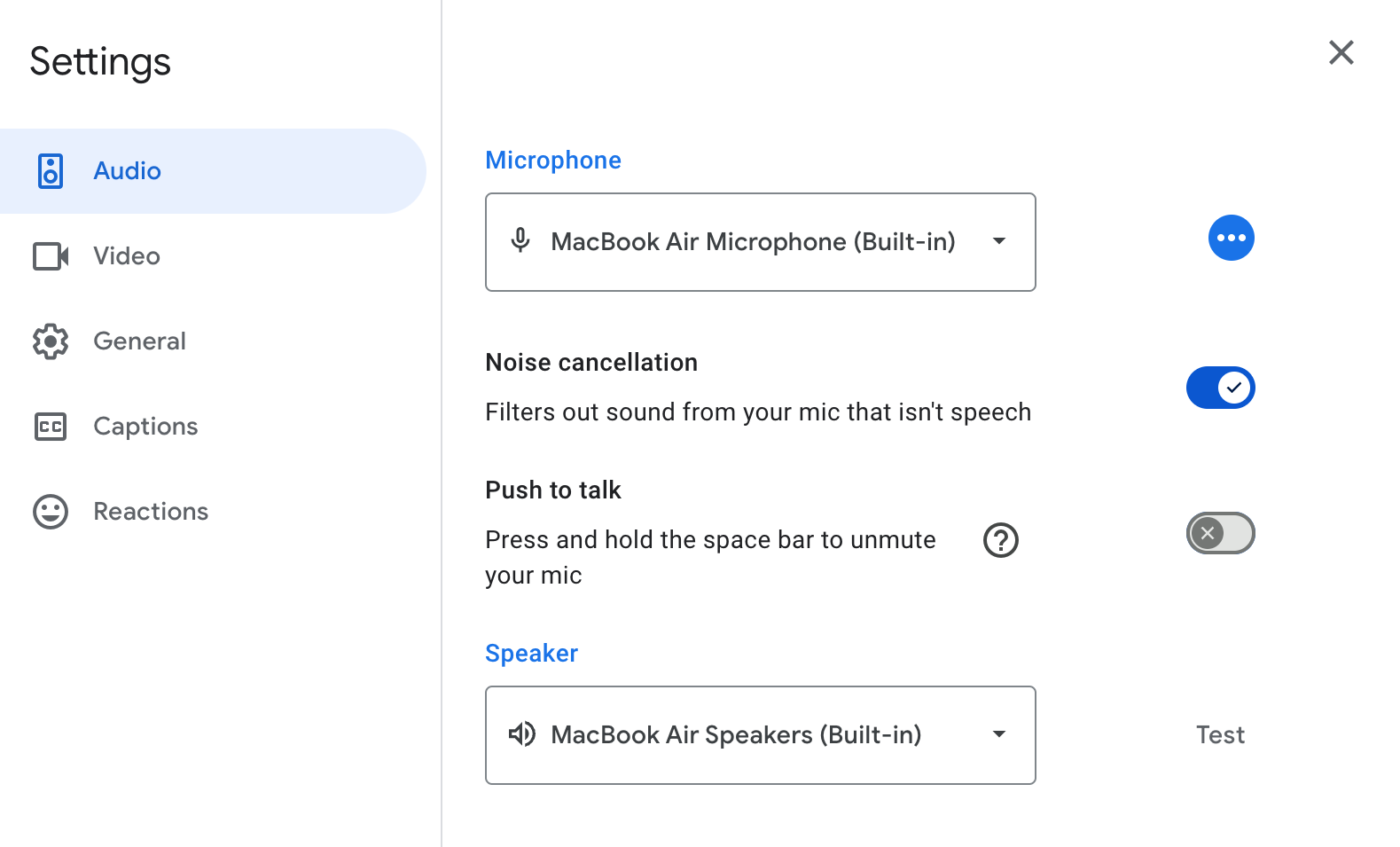Click Test to test the speakers
Viewport: 1400px width, 847px height.
1220,734
